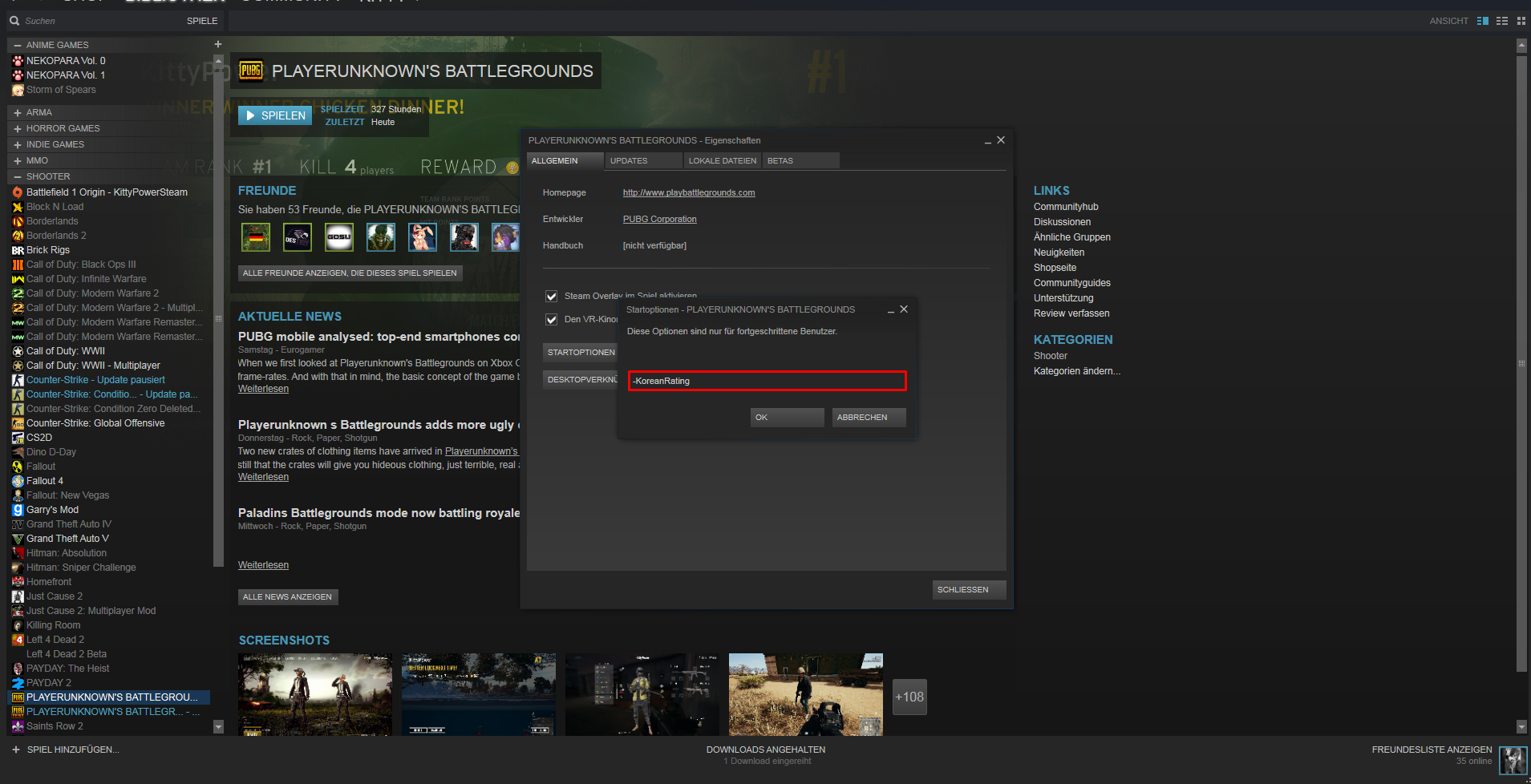
Task: Click the Grand Theft Auto V icon
Action: coord(18,539)
